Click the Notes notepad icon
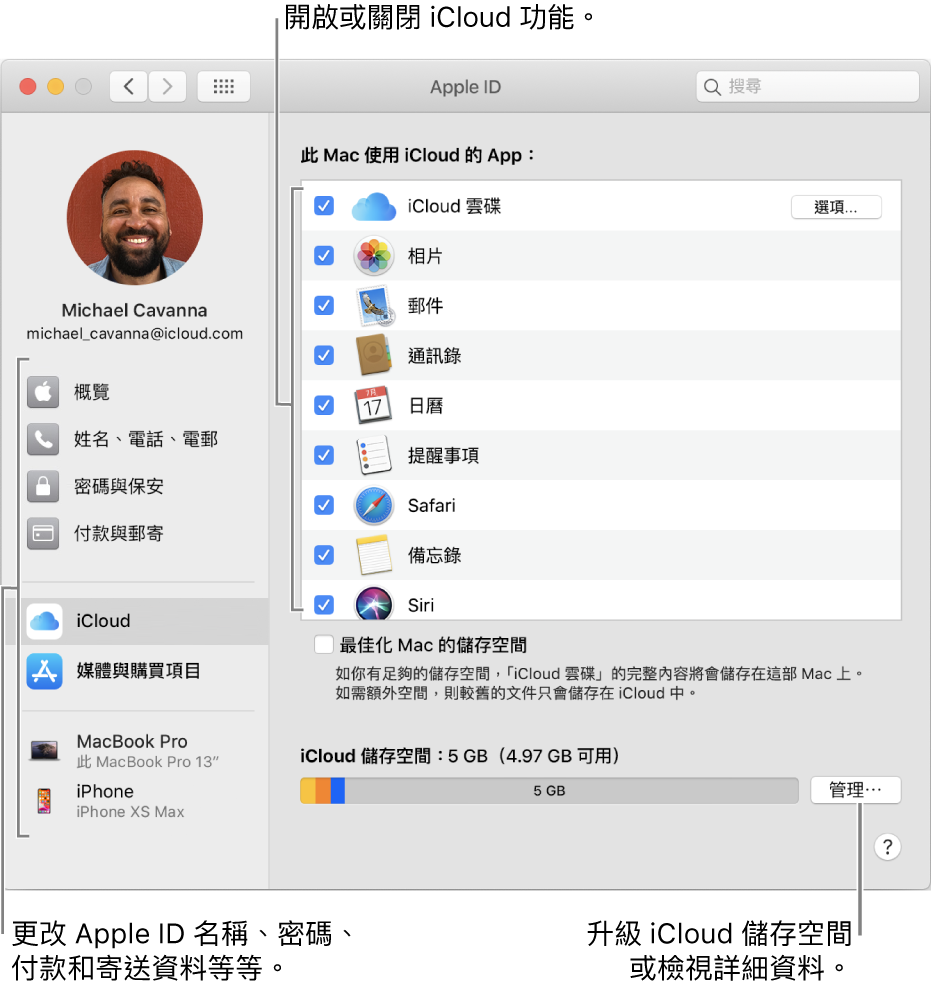This screenshot has width=931, height=990. (374, 555)
